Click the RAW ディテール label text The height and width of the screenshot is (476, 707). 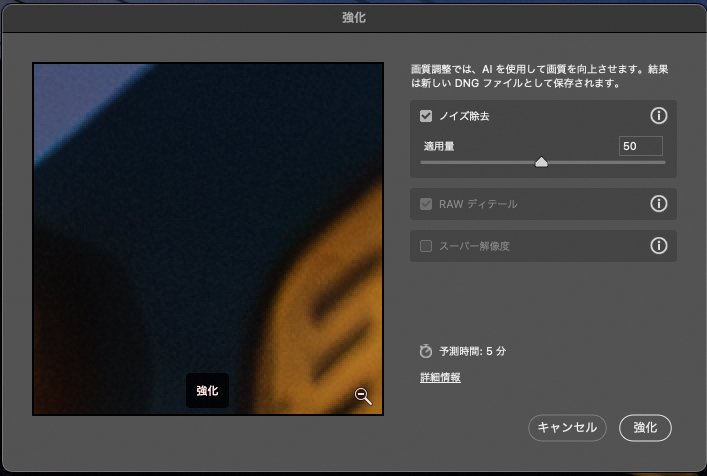click(478, 204)
